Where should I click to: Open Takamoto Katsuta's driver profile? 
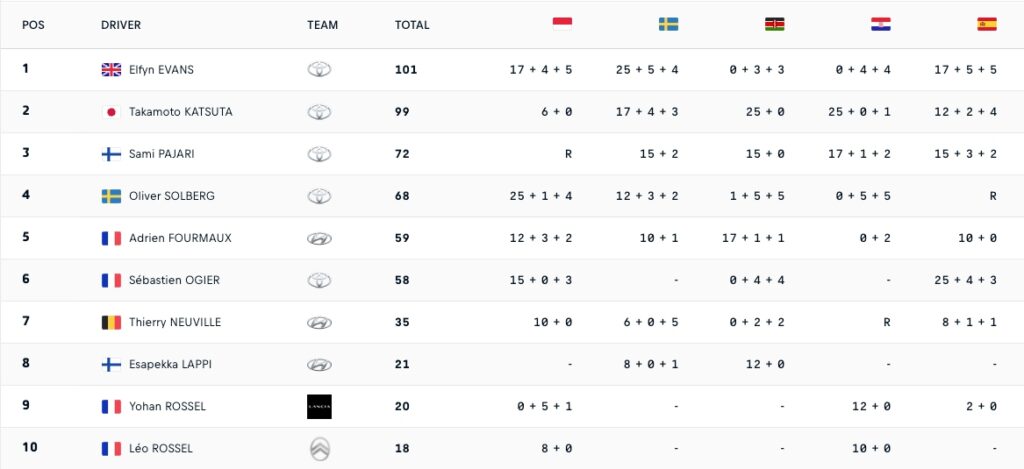180,112
